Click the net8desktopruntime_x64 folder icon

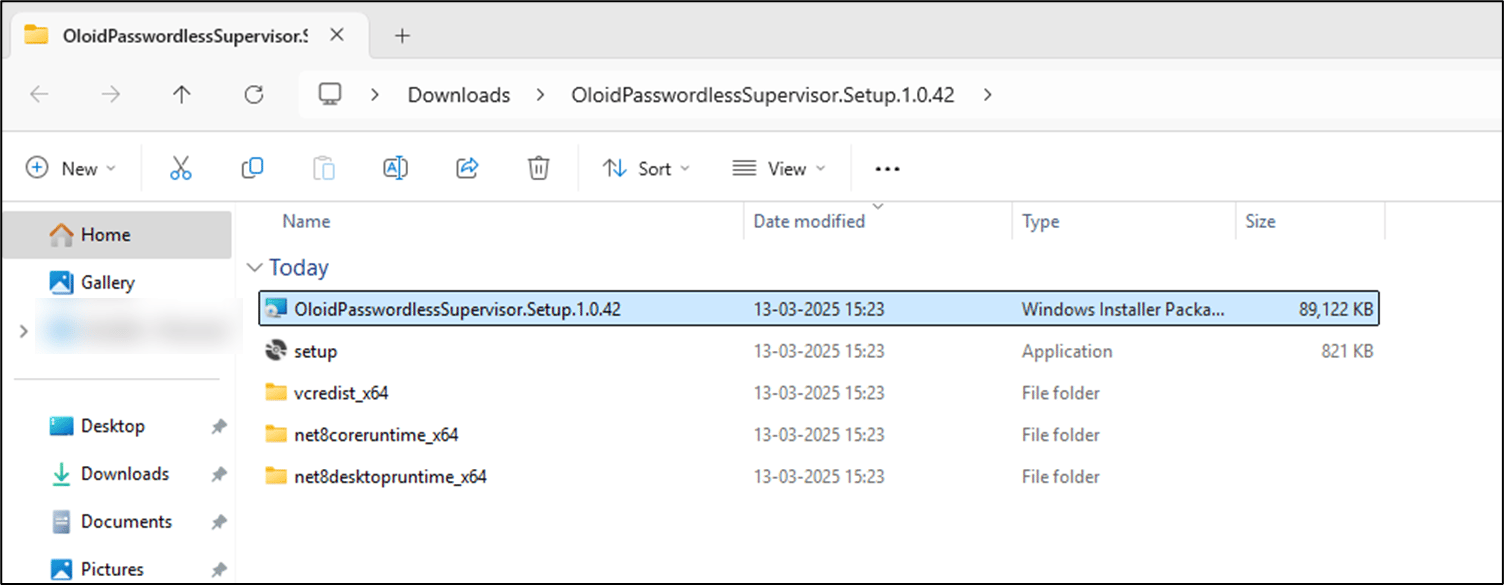(276, 477)
